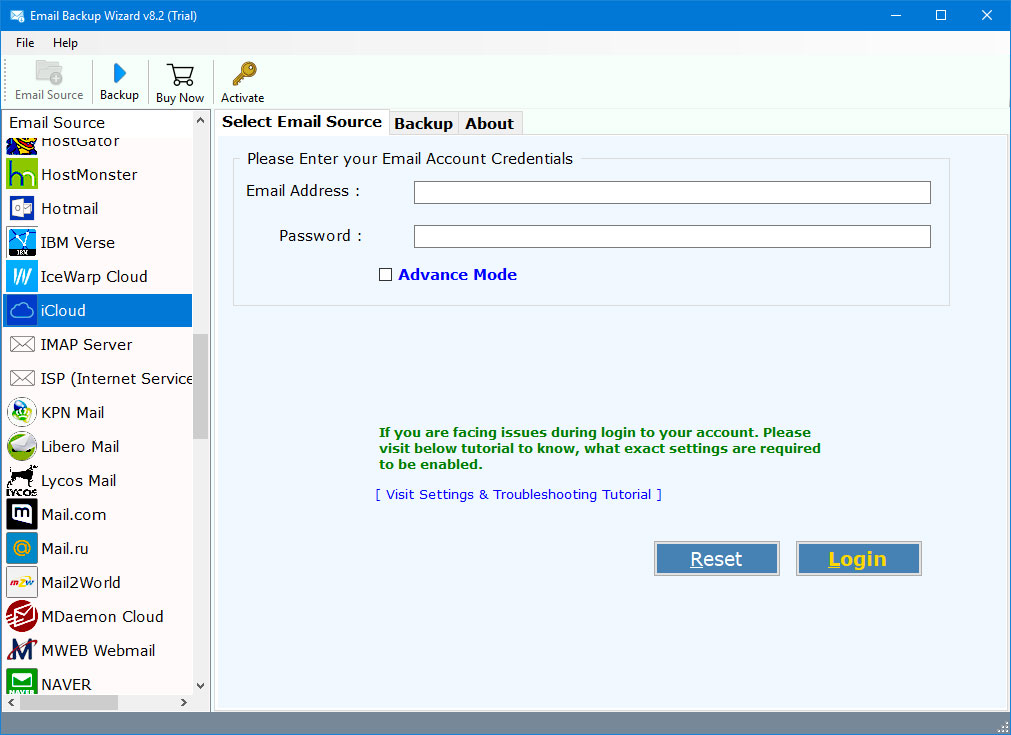The width and height of the screenshot is (1011, 735).
Task: Click the Reset button
Action: (716, 558)
